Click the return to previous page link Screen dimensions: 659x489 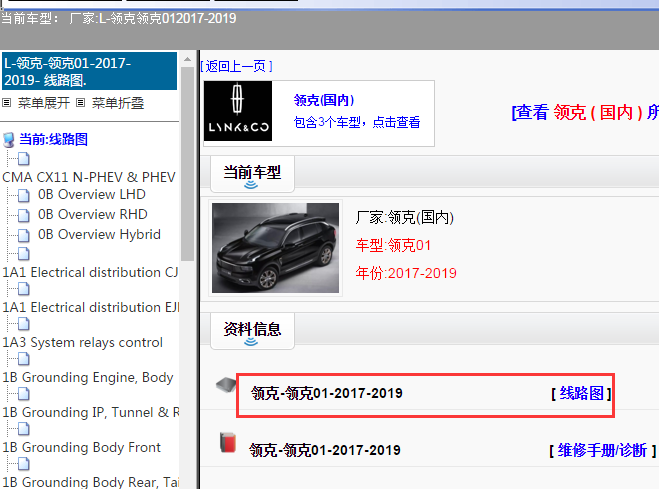[236, 66]
